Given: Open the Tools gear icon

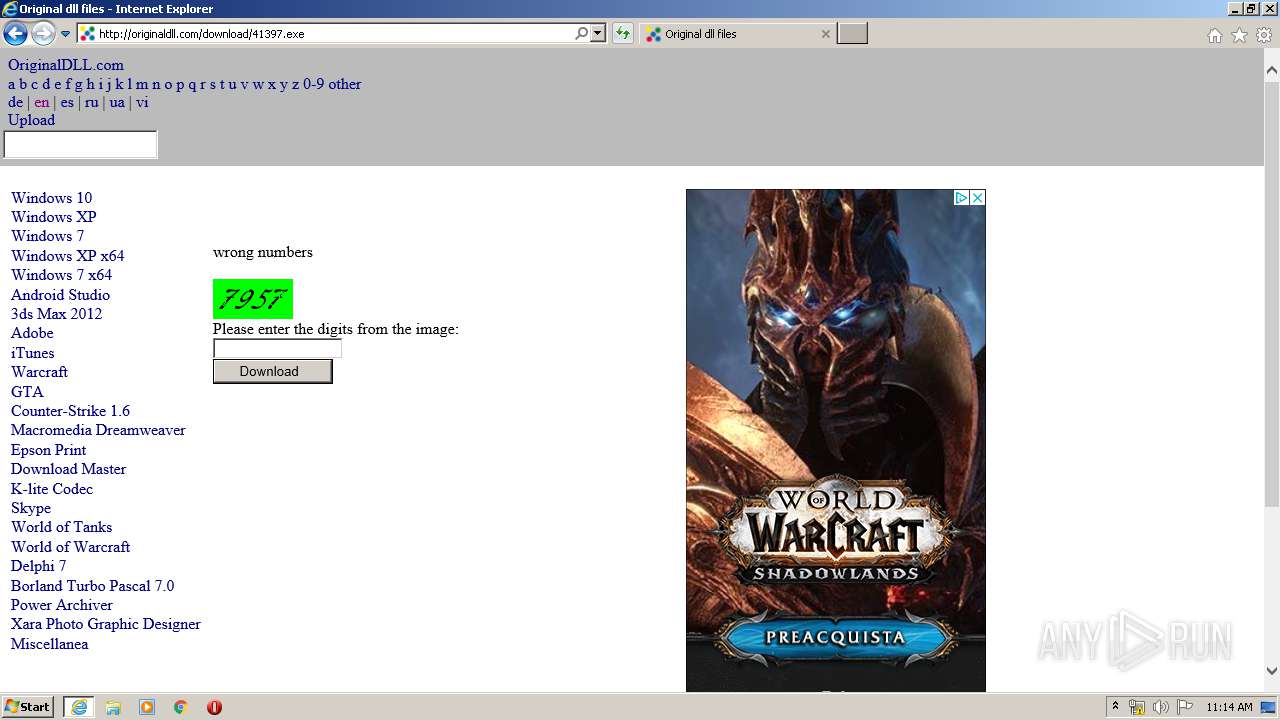Looking at the screenshot, I should (1264, 35).
